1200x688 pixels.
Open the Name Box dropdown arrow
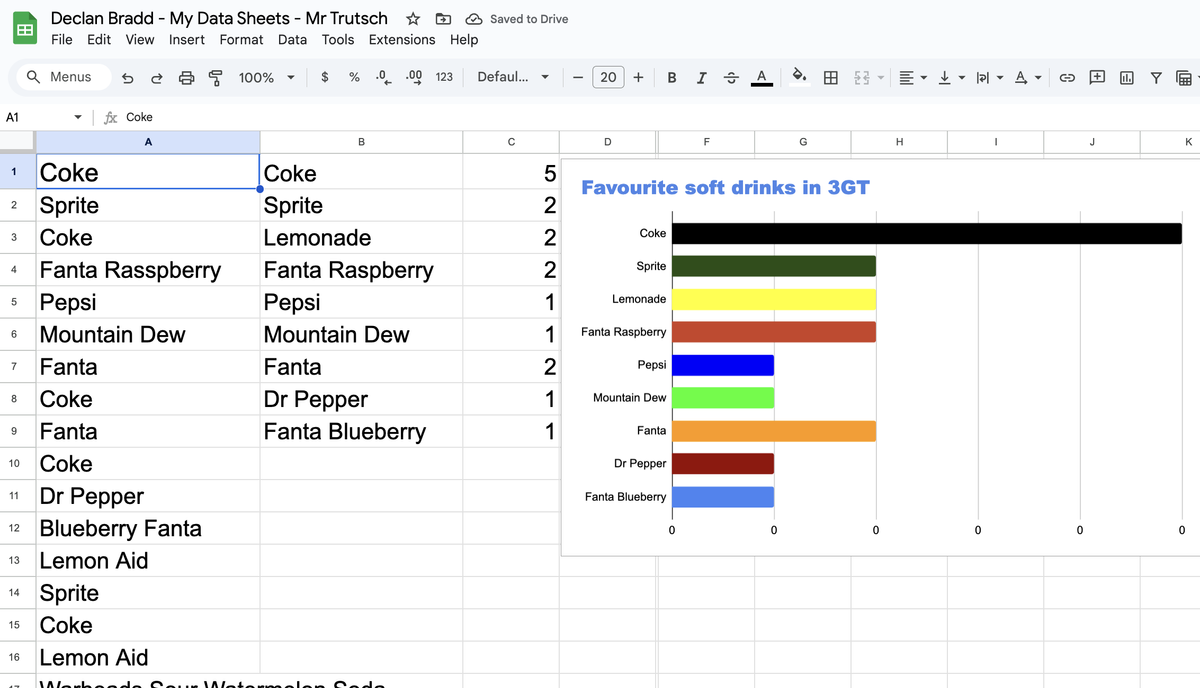click(78, 117)
